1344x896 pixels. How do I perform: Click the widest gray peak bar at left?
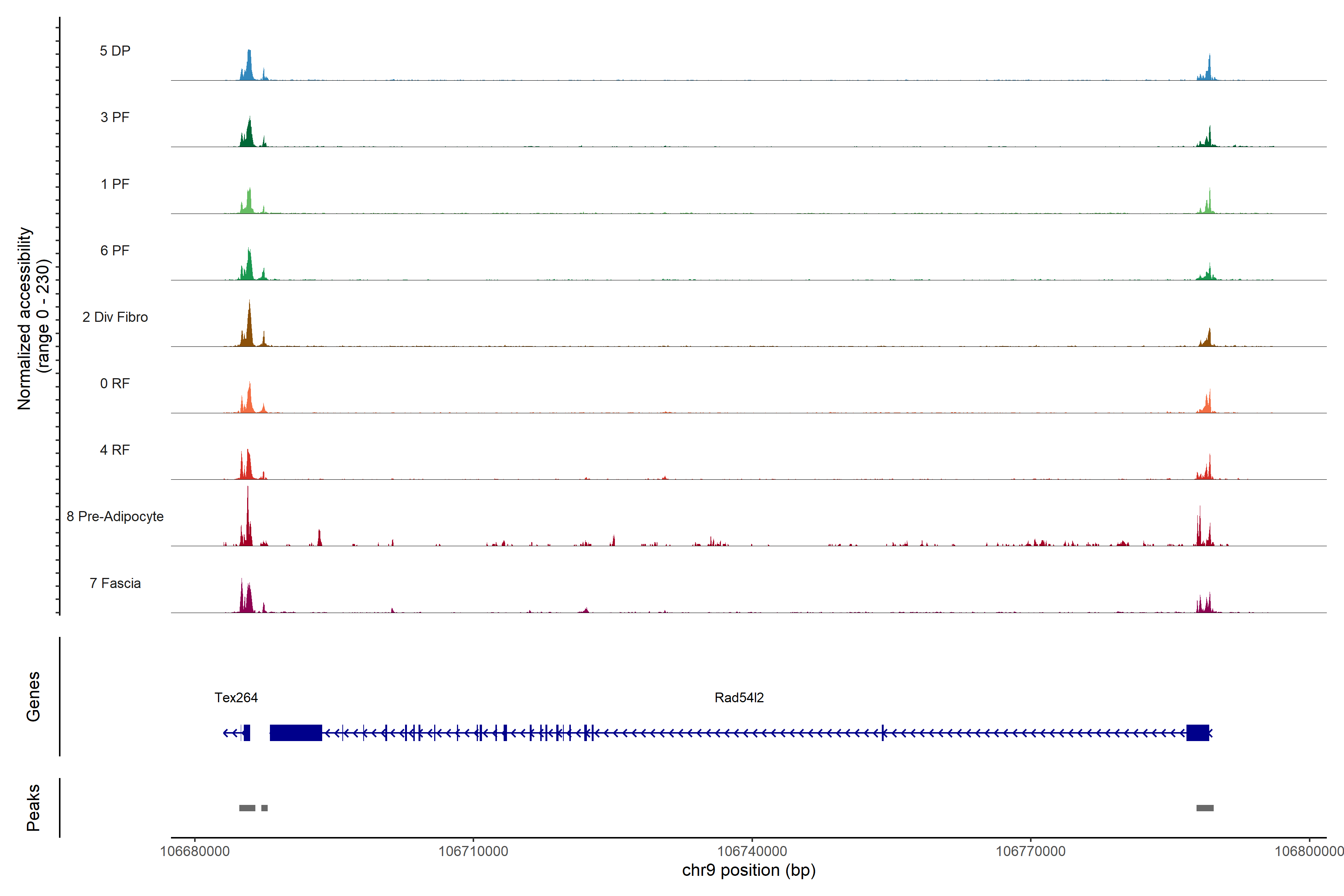(x=247, y=808)
